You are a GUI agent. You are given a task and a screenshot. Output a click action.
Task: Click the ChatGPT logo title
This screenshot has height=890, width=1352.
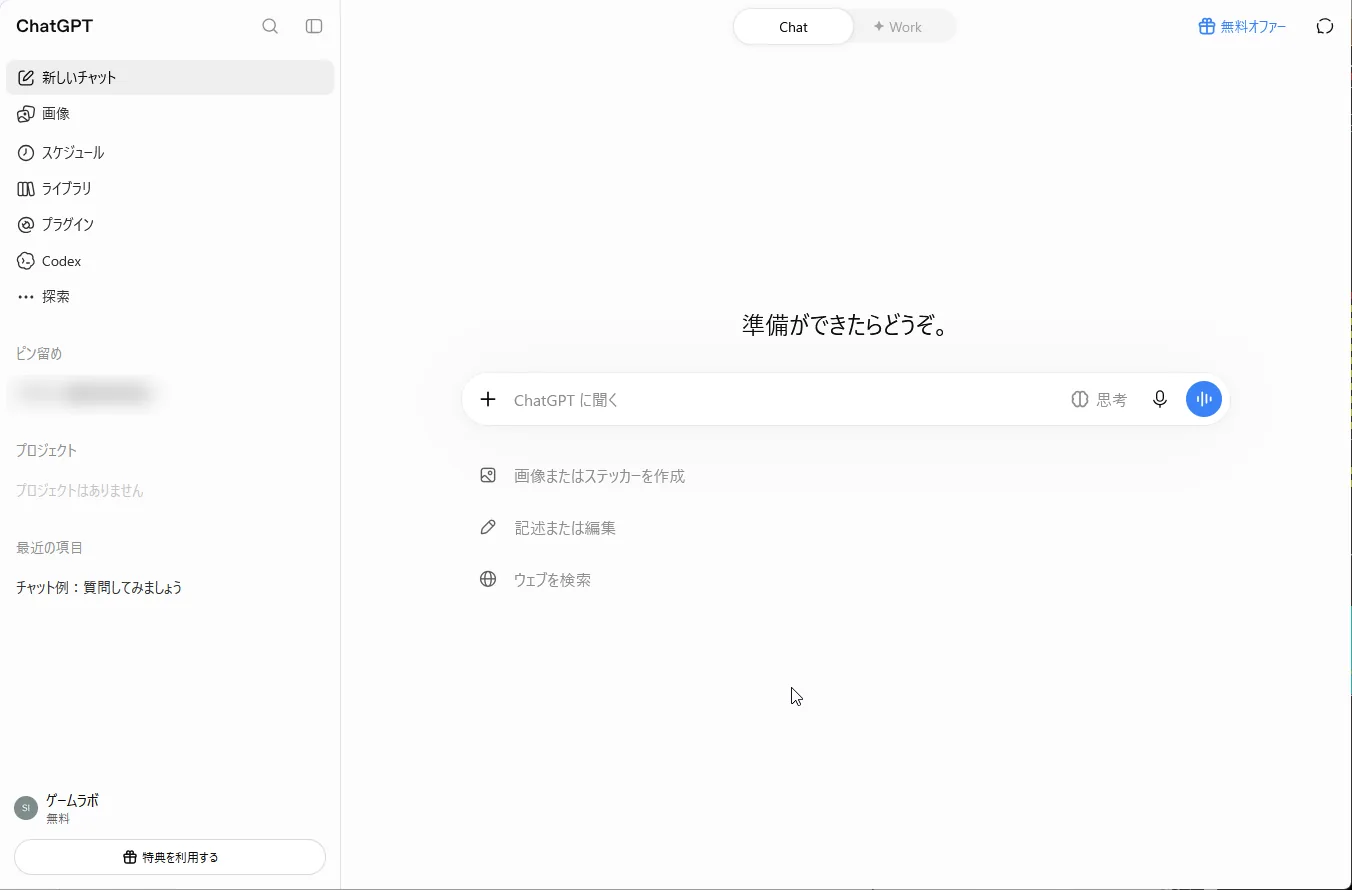[x=55, y=26]
